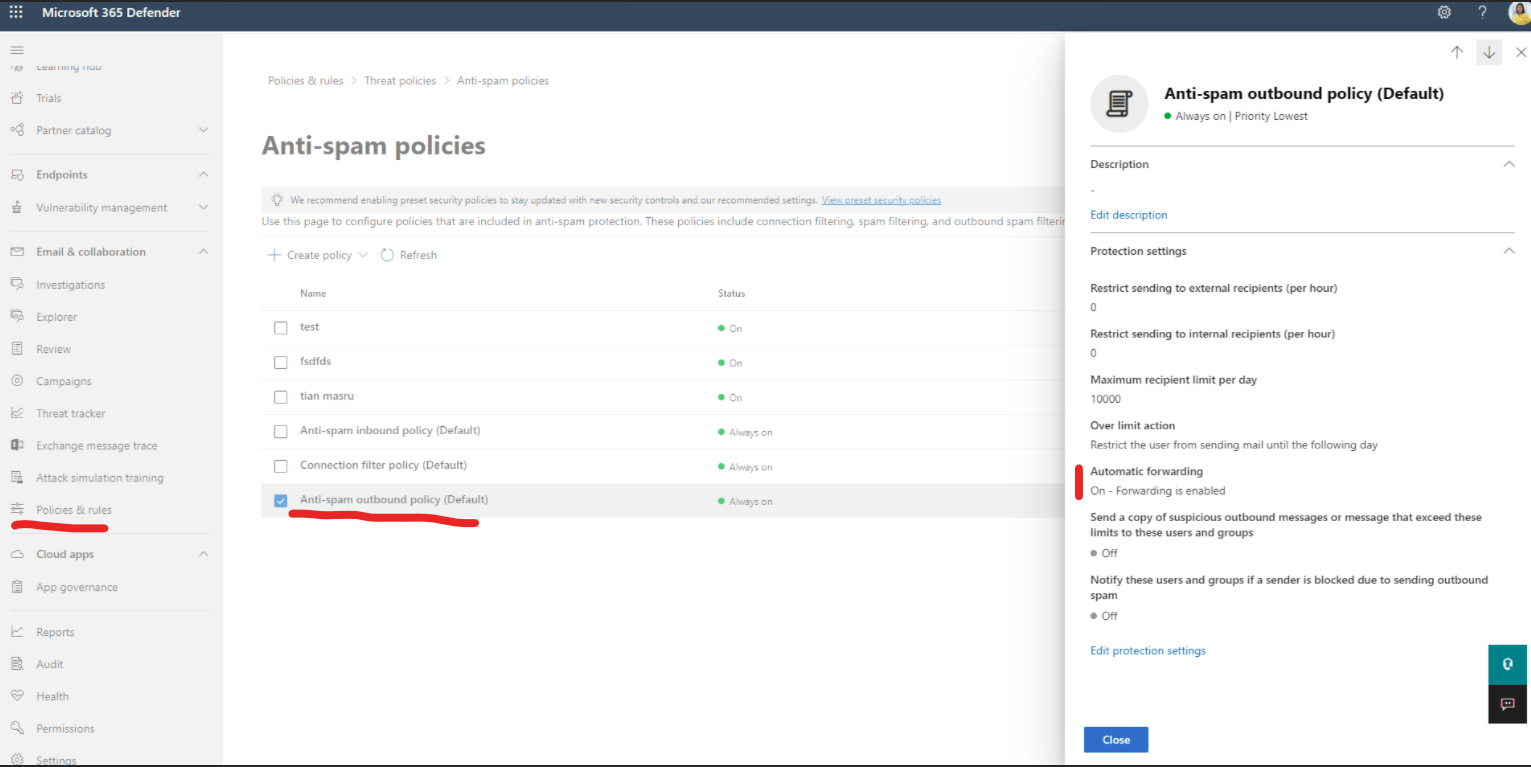Click the Partner catalog icon

17,130
